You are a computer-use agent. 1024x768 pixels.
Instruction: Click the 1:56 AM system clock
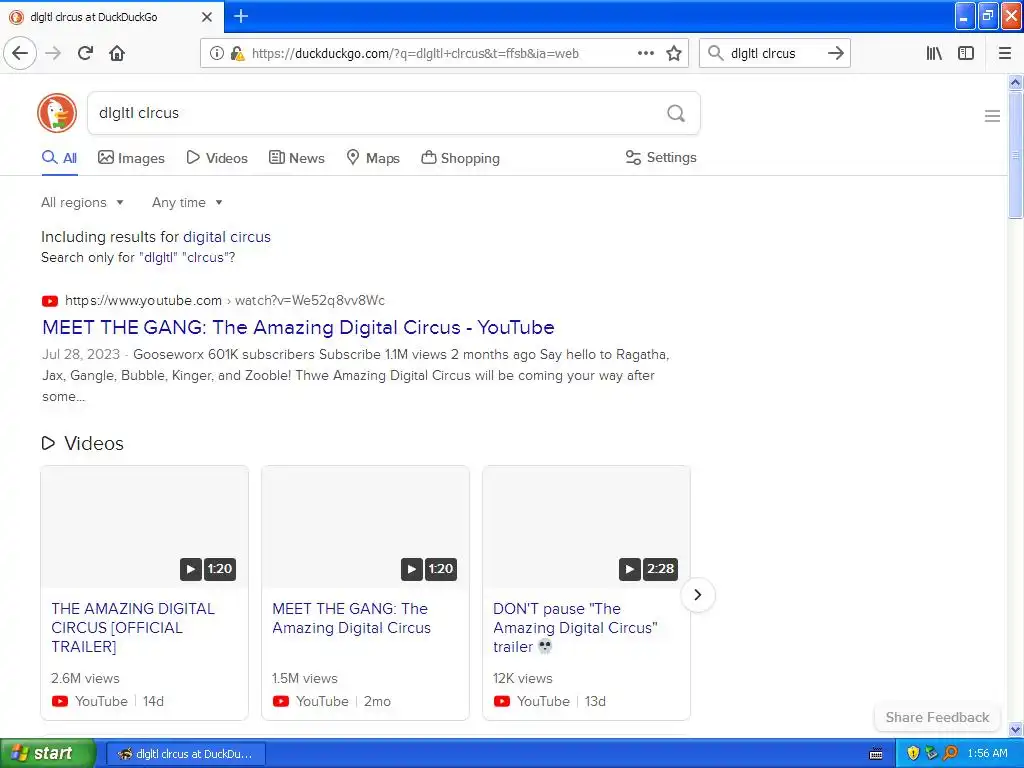click(987, 754)
